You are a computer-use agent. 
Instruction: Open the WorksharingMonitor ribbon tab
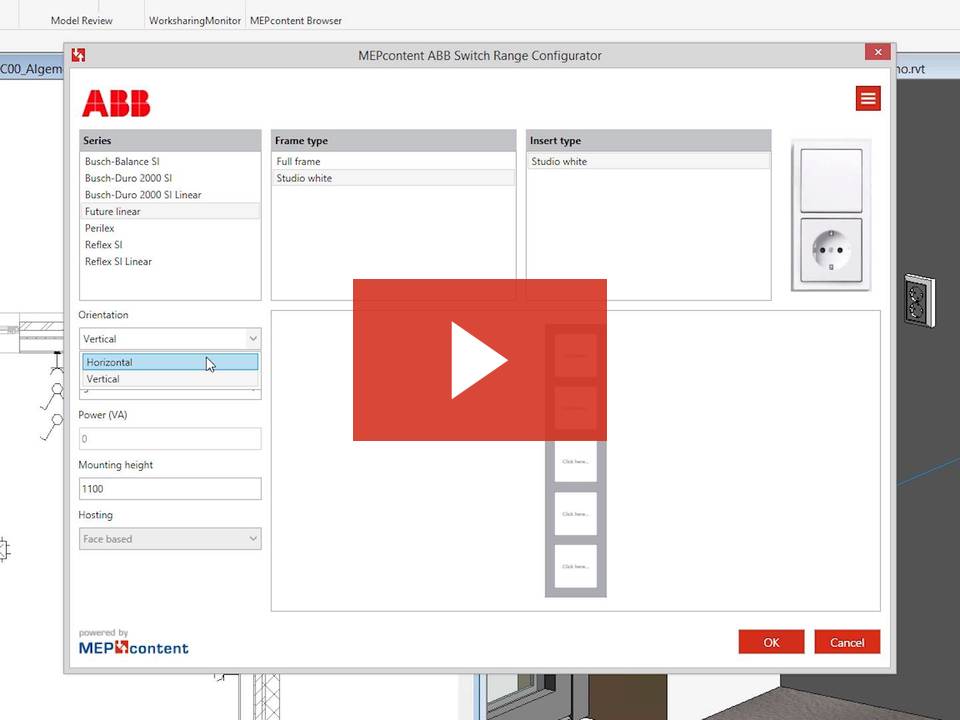195,20
